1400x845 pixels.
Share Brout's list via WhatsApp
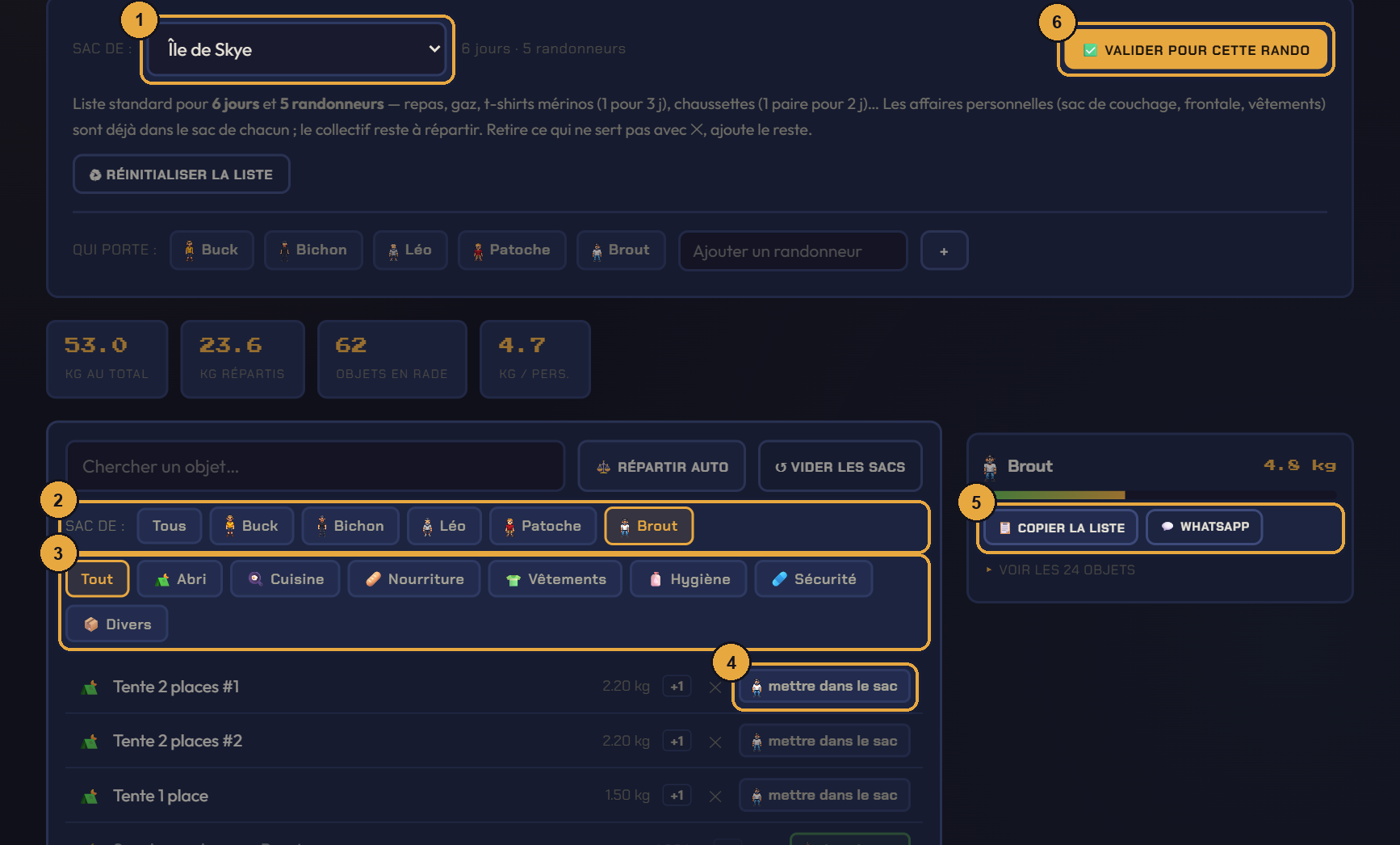[1205, 527]
